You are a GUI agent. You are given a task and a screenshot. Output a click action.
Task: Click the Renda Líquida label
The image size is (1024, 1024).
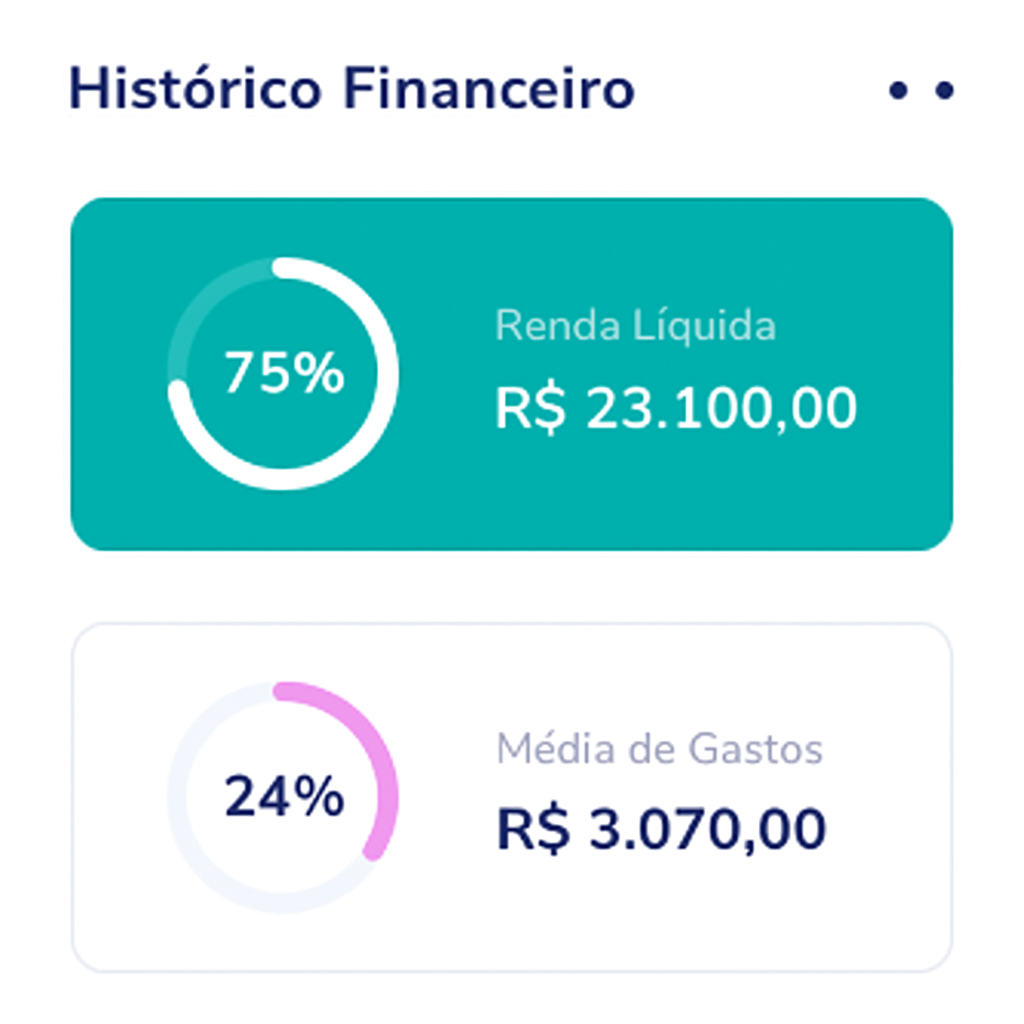pos(637,326)
